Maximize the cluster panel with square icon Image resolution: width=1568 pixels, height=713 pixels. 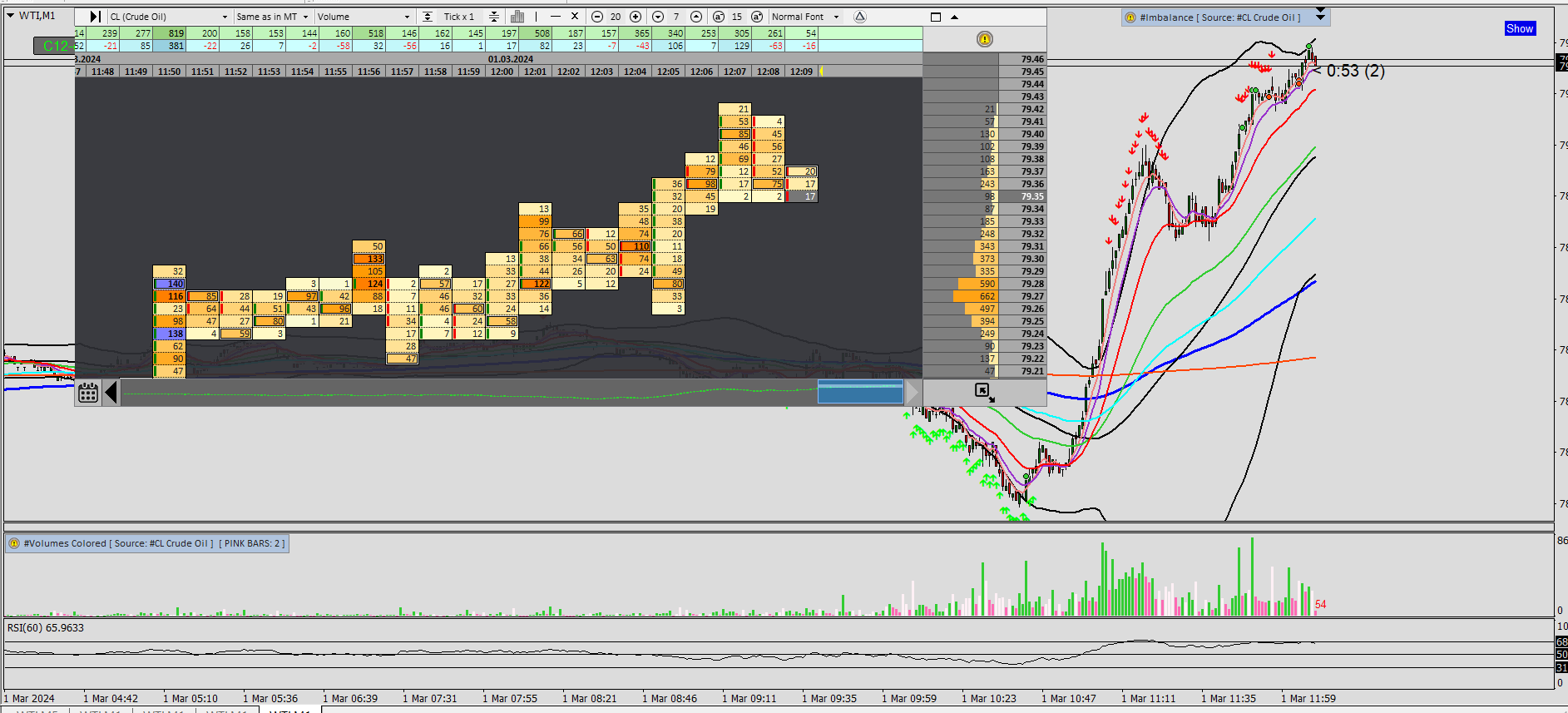(x=935, y=17)
